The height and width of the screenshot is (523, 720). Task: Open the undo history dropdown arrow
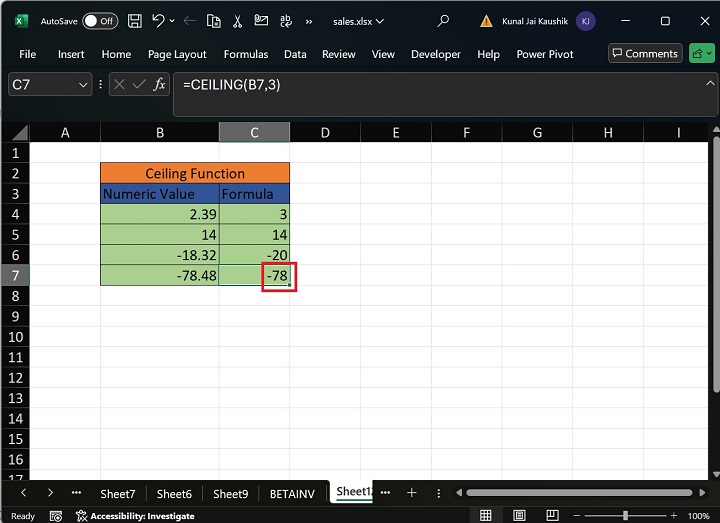coord(172,21)
